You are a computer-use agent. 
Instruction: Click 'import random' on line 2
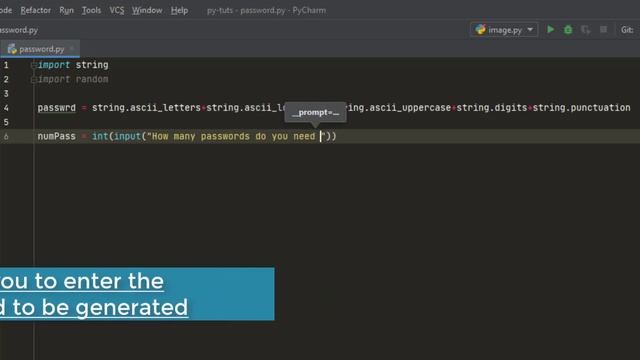point(73,79)
